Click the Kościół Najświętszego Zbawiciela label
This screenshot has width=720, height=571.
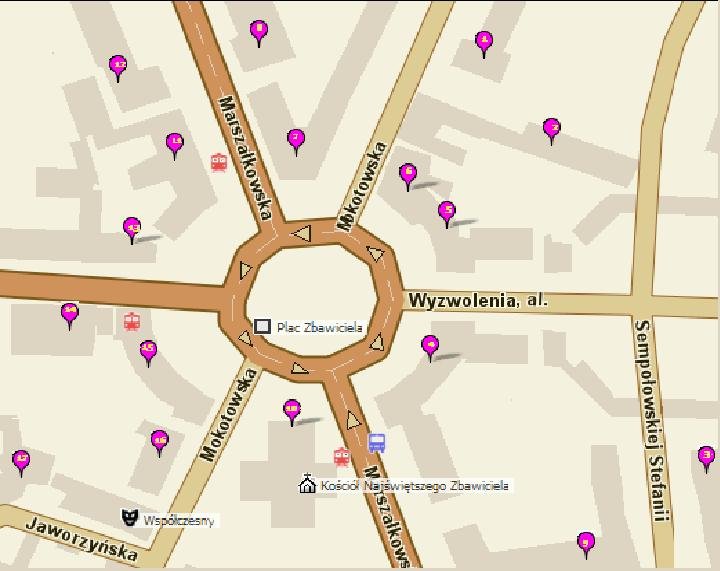pyautogui.click(x=415, y=486)
